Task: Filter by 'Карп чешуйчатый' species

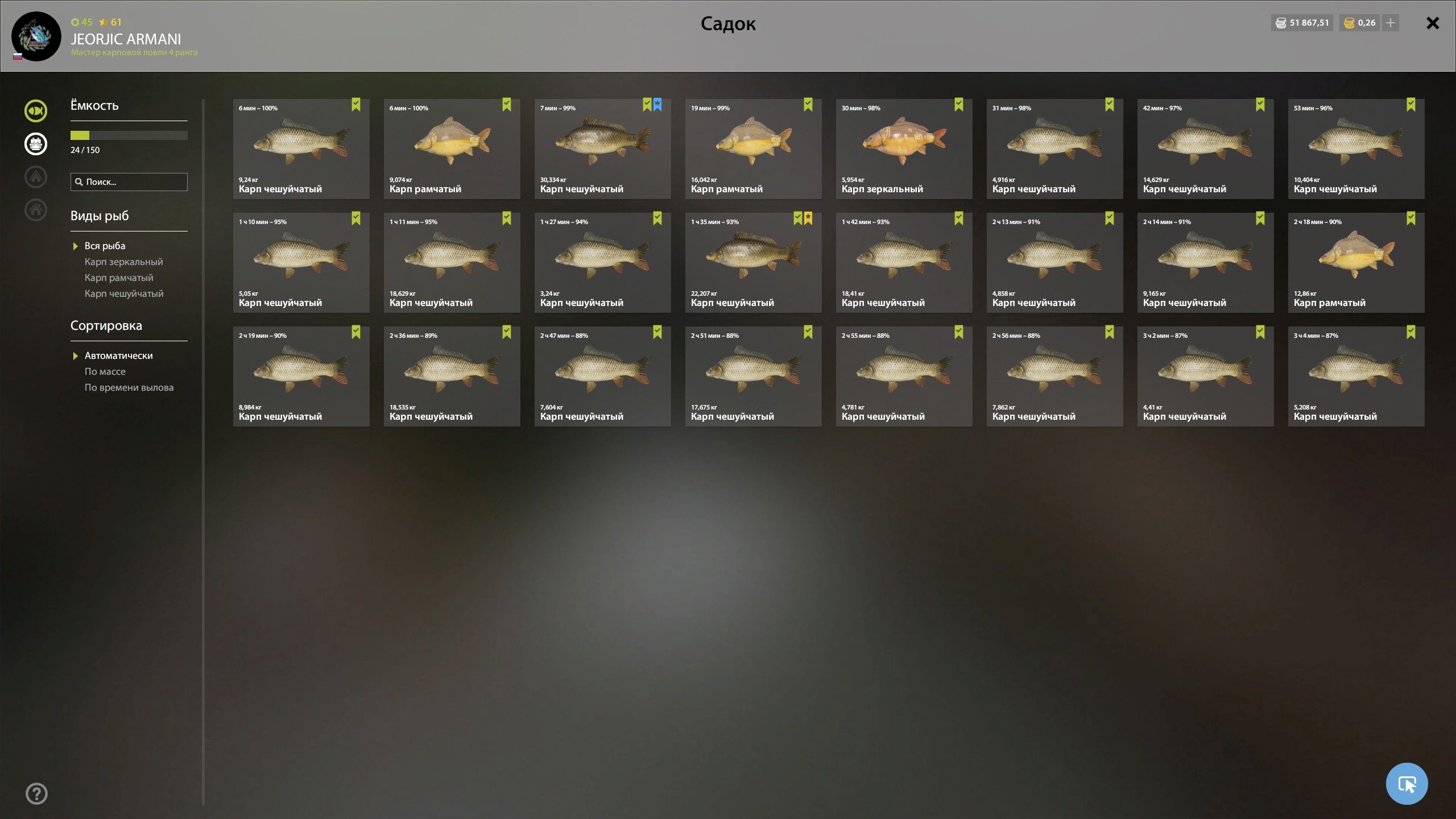Action: (124, 293)
